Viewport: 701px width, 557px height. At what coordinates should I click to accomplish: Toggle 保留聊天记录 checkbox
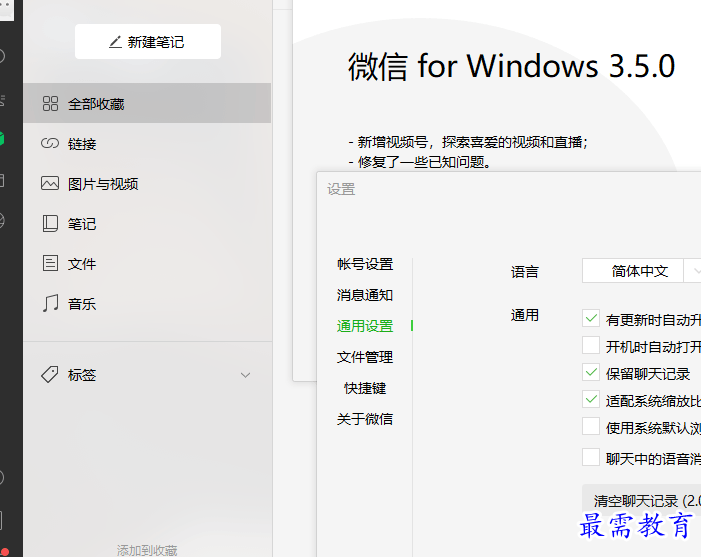coord(591,372)
